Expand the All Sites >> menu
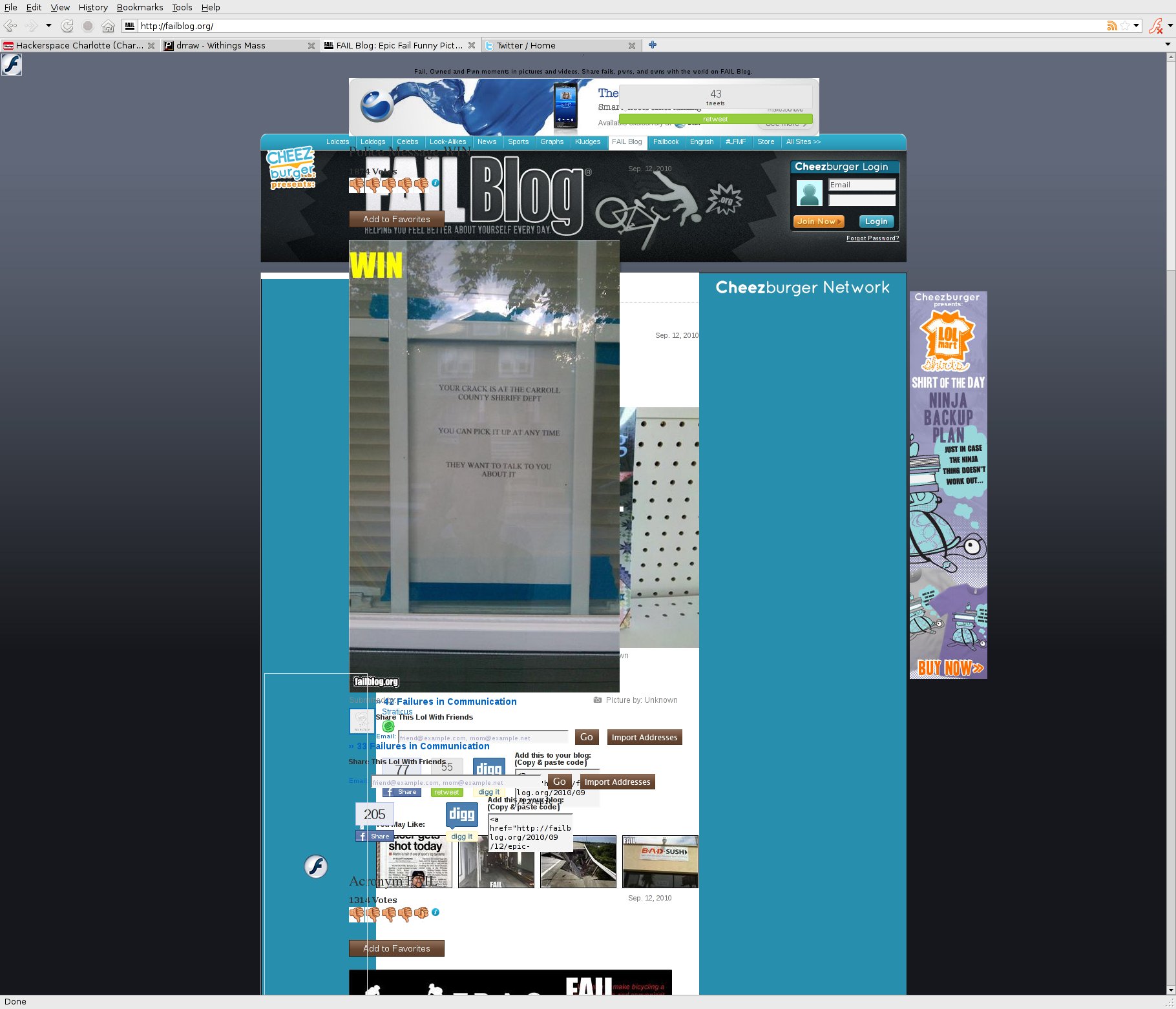1176x1009 pixels. click(803, 141)
